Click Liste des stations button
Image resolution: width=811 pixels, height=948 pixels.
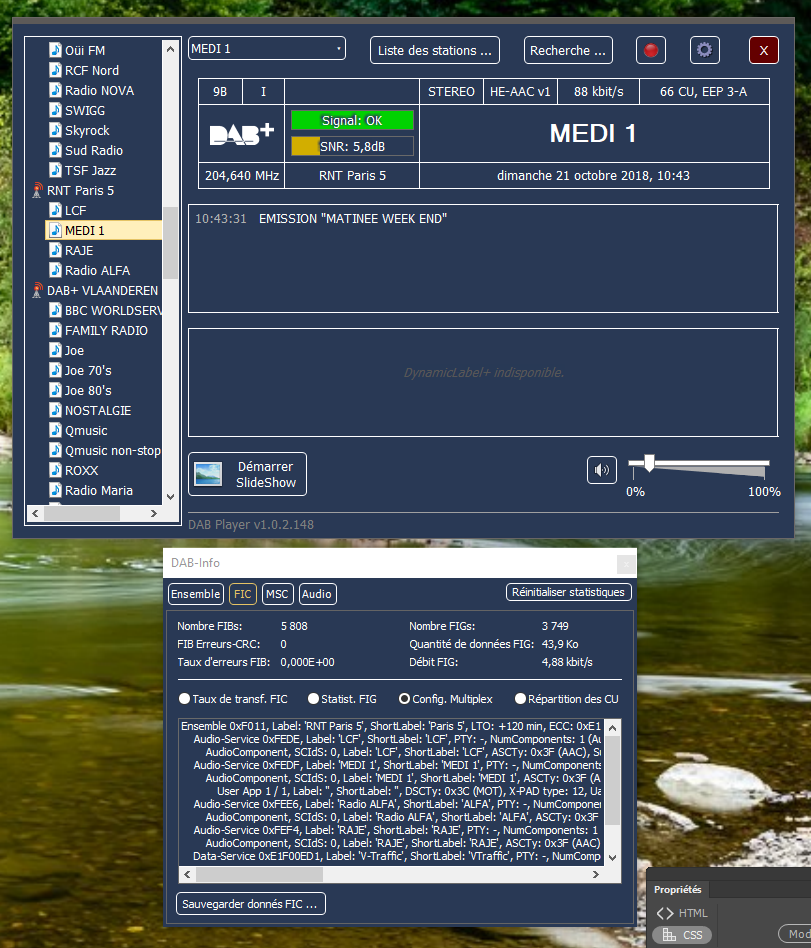click(x=435, y=50)
